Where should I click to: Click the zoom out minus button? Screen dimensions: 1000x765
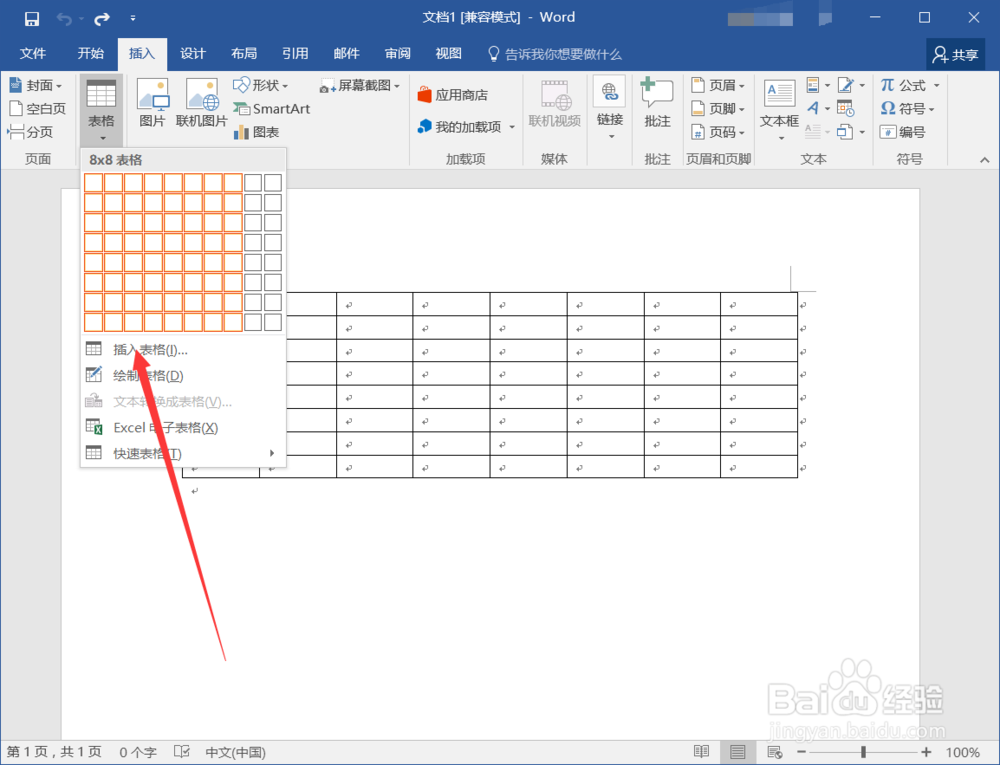click(802, 752)
